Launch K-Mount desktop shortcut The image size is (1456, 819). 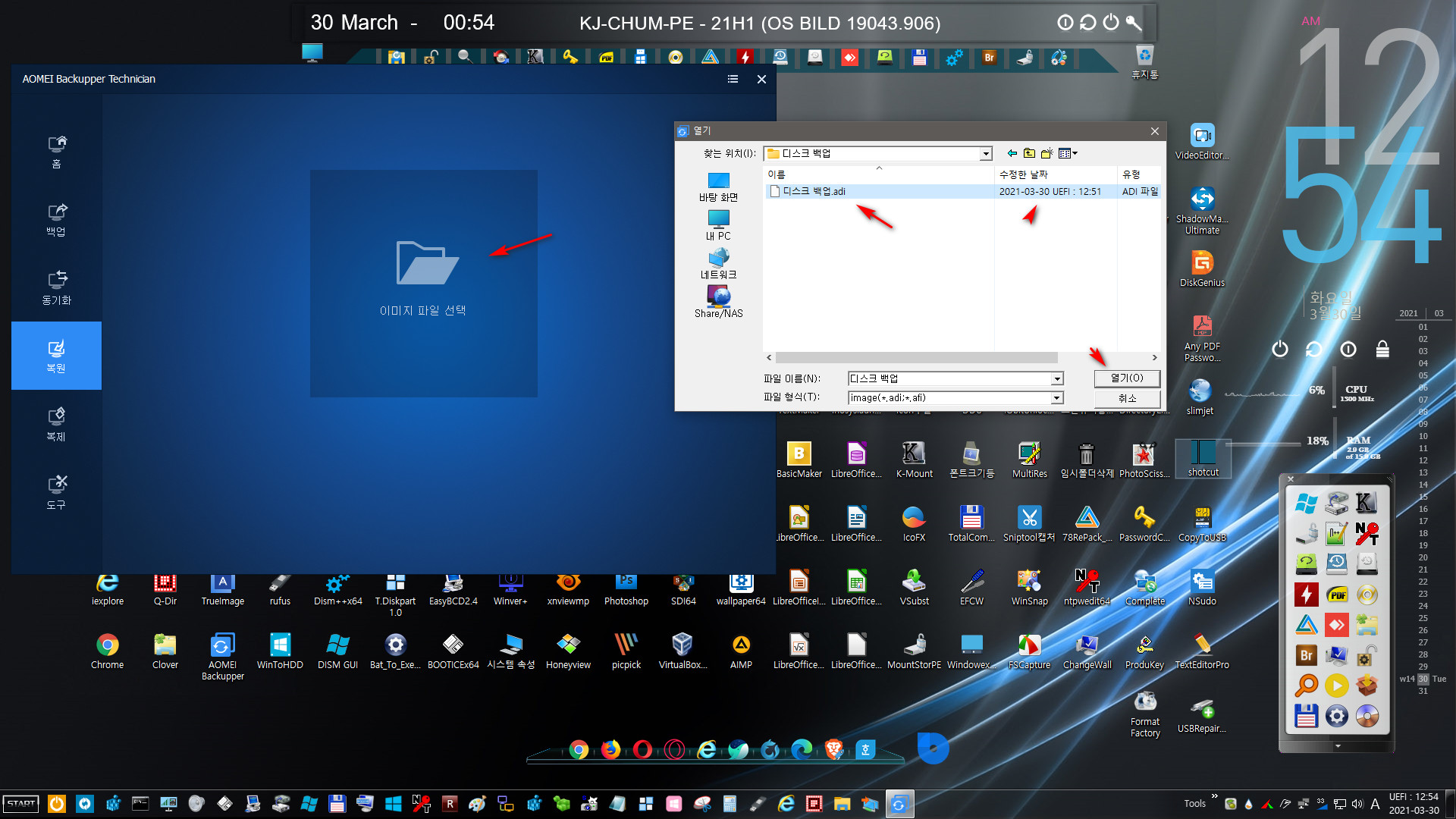[914, 460]
